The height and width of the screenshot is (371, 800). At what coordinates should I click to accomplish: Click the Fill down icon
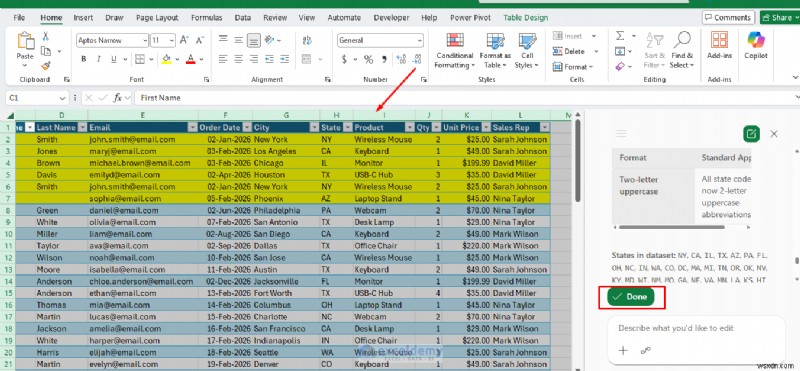[620, 51]
